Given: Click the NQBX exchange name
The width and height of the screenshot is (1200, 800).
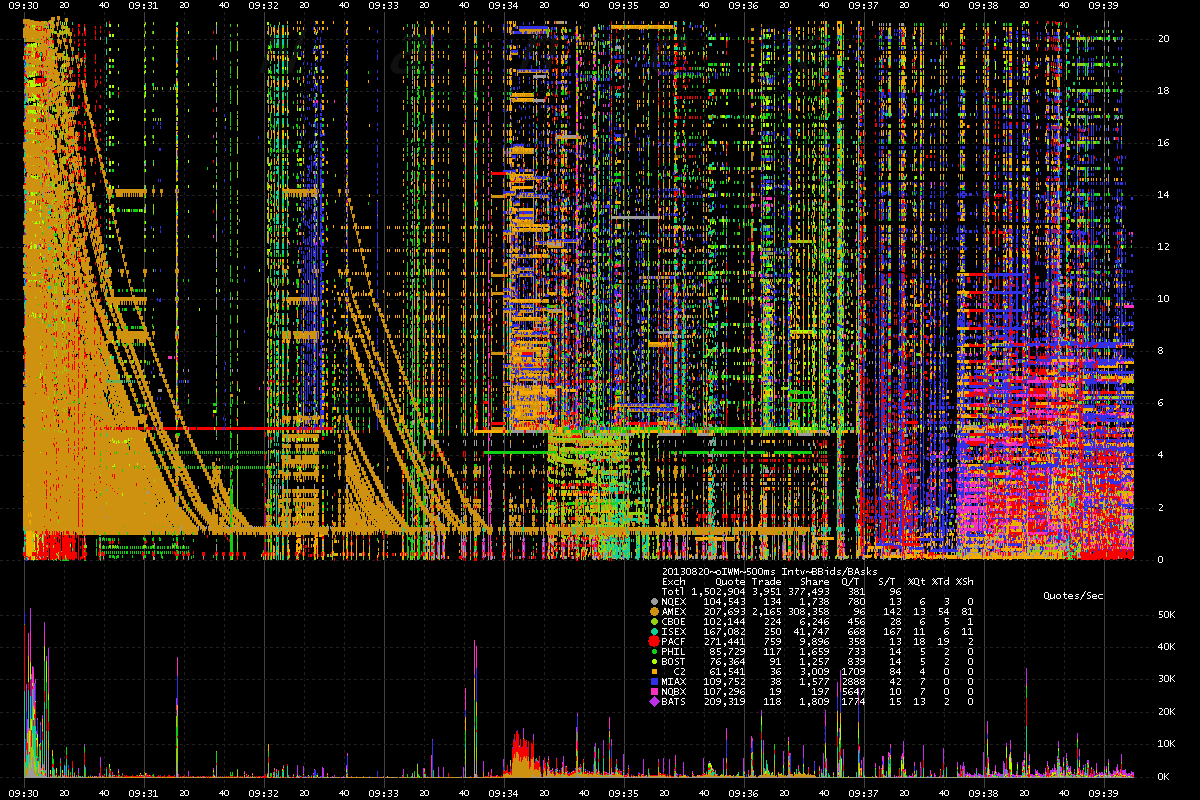Looking at the screenshot, I should [x=674, y=691].
